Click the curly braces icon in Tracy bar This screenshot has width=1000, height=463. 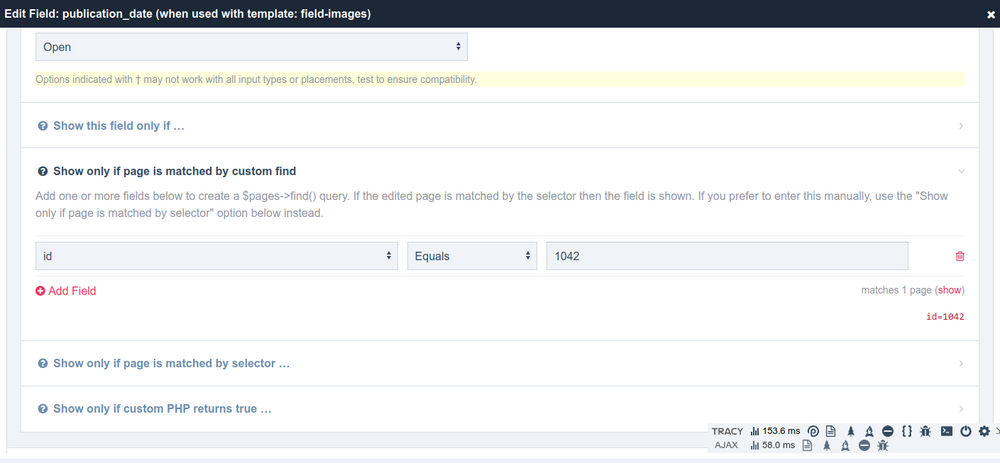click(x=906, y=431)
